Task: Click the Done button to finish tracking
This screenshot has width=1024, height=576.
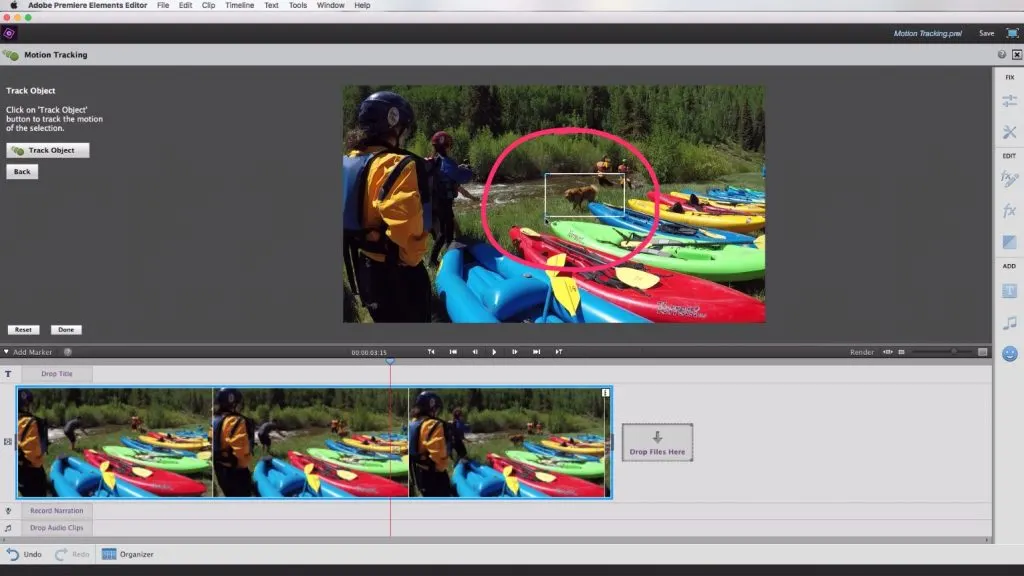Action: tap(66, 329)
